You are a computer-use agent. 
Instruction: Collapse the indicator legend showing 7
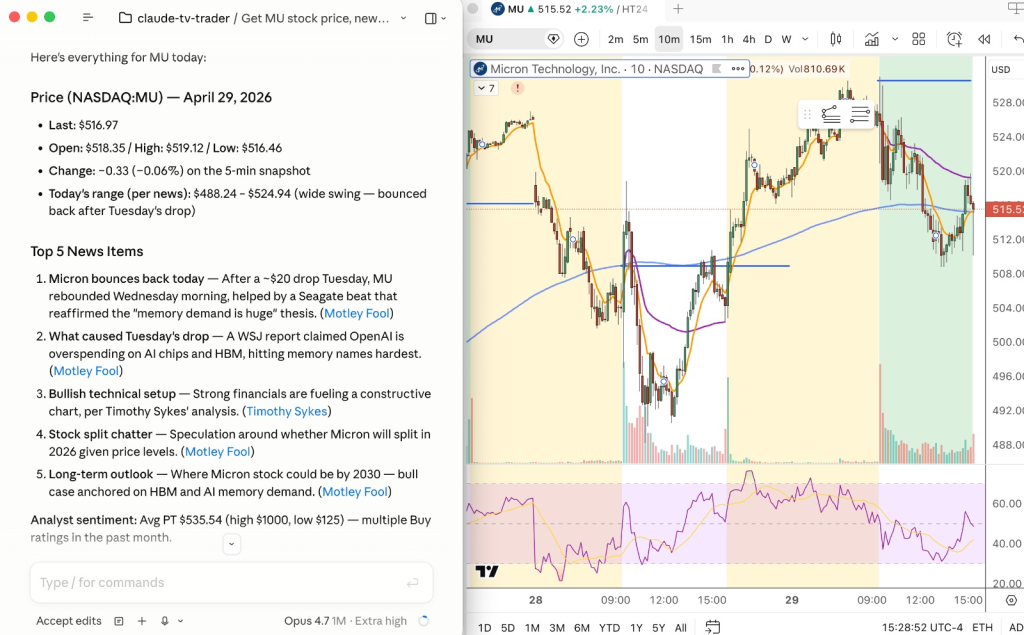tap(485, 88)
